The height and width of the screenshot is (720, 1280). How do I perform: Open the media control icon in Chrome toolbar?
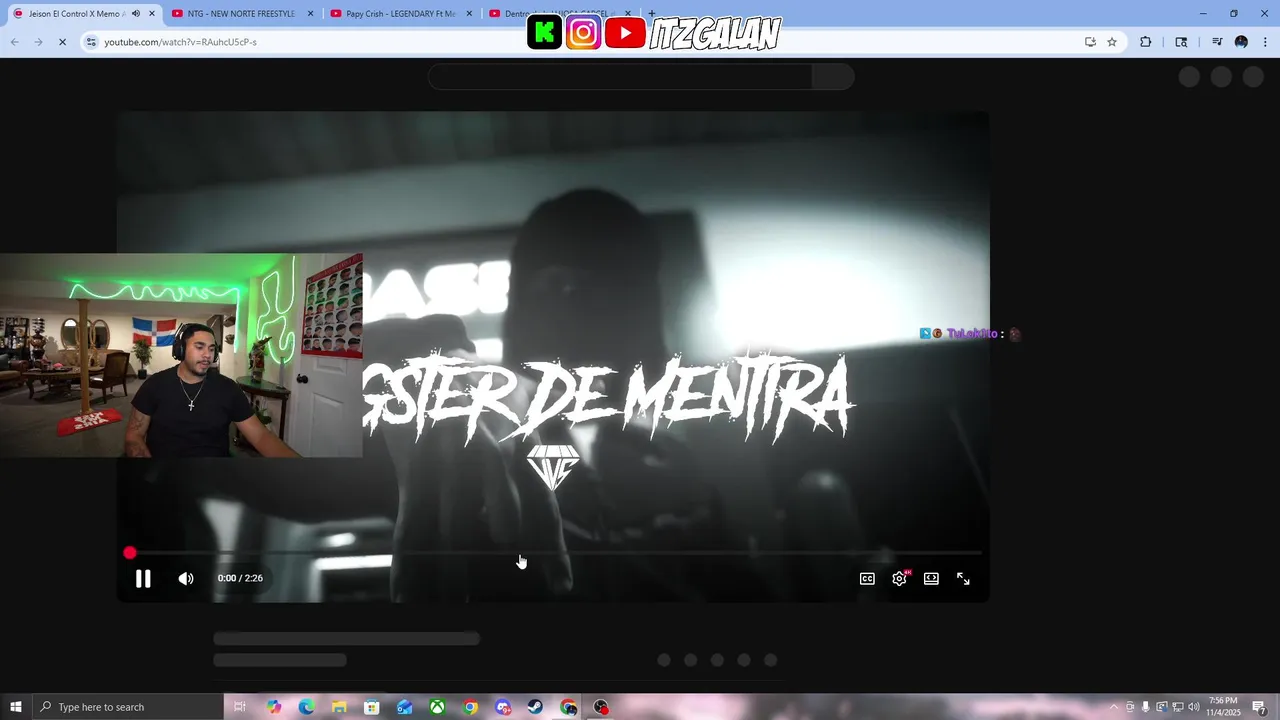click(1217, 42)
